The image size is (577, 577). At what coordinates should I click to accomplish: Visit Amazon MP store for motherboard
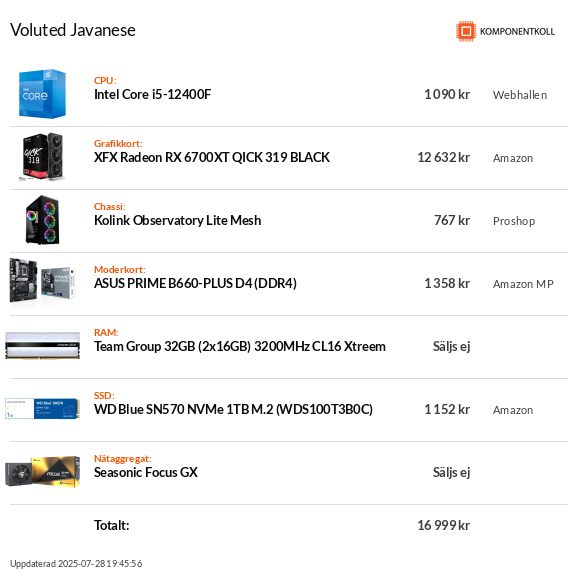click(523, 284)
